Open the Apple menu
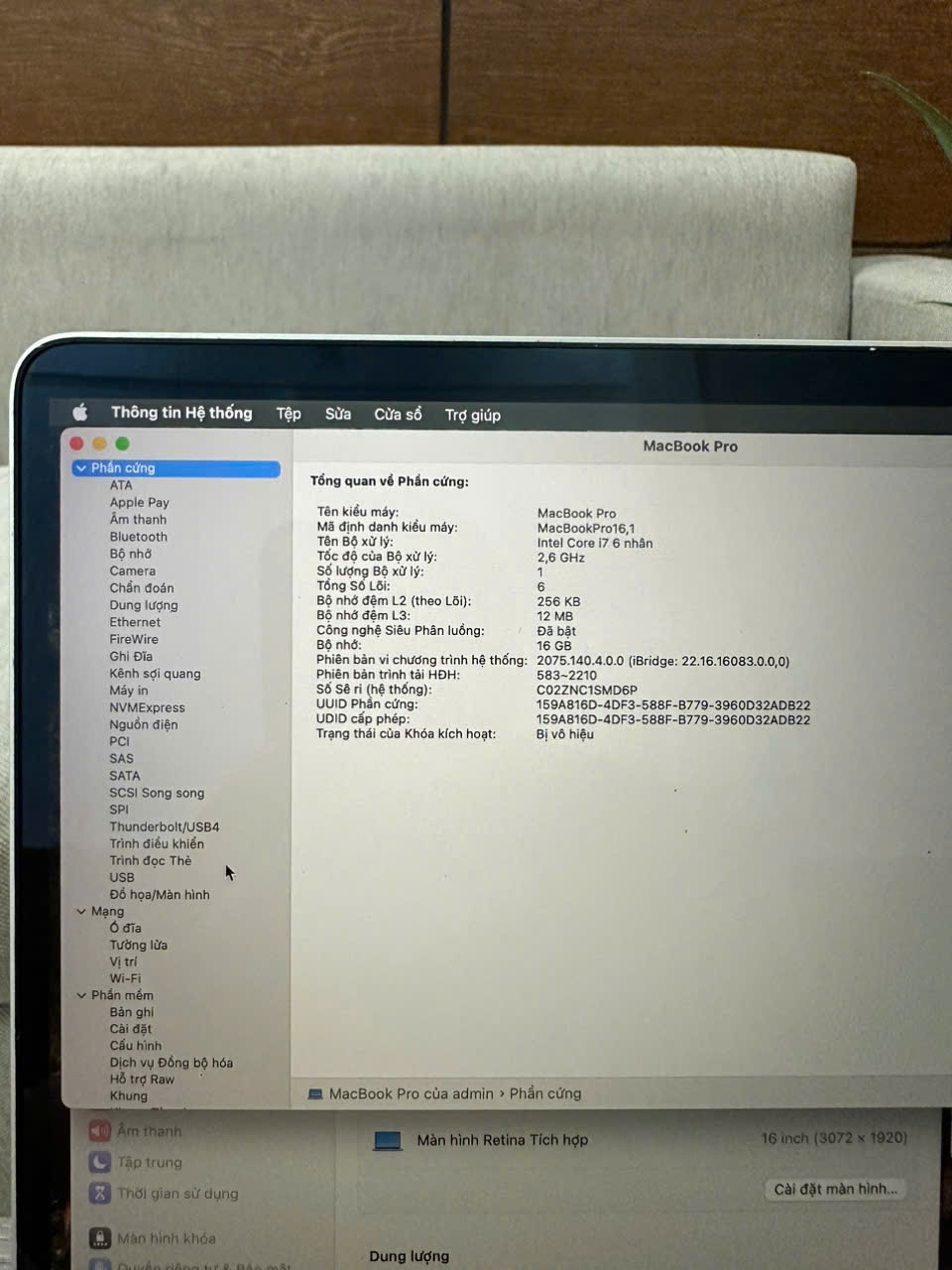Screen dimensions: 952x1270 [80, 412]
